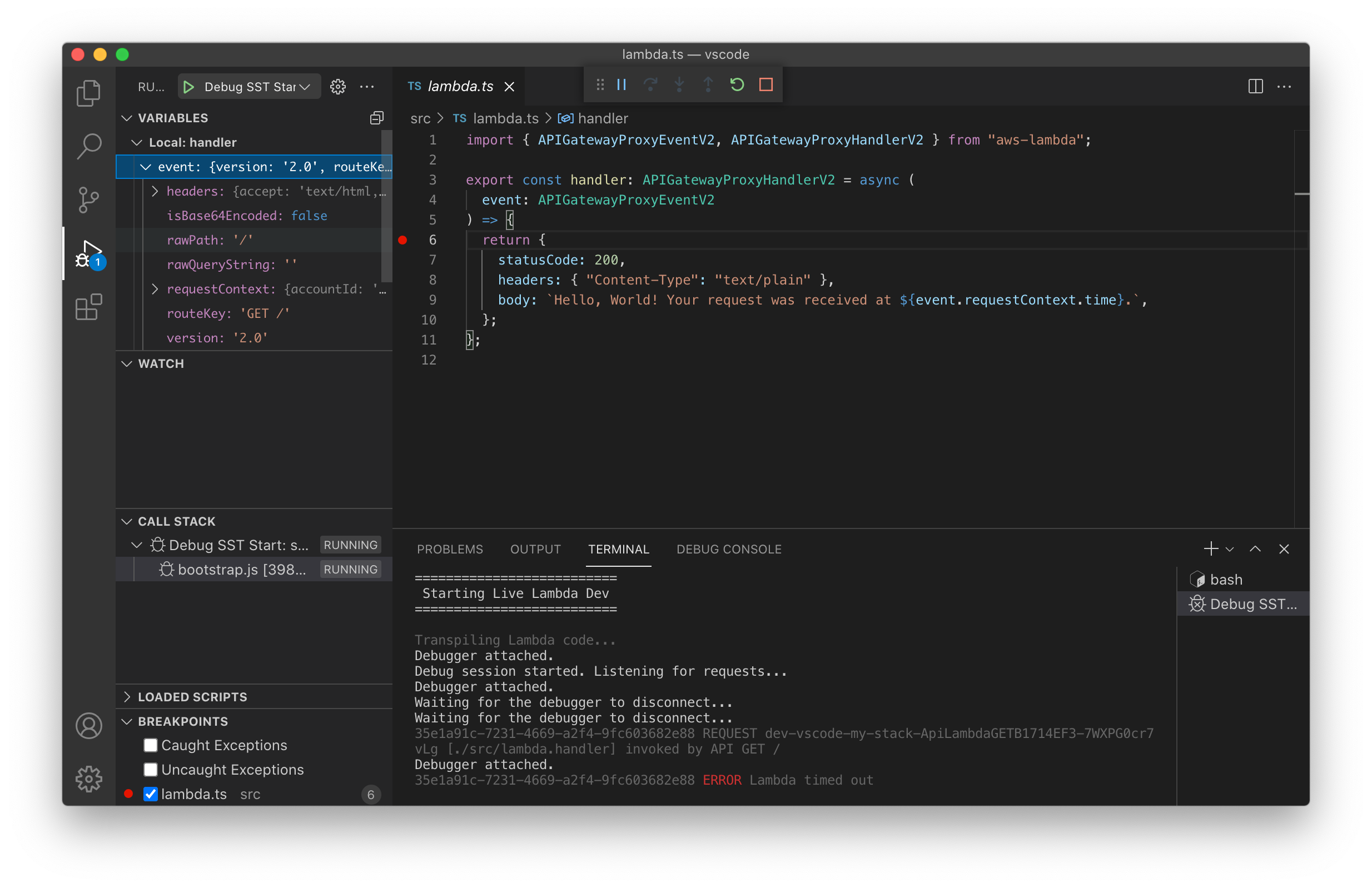
Task: Open the Source Control view
Action: (x=88, y=200)
